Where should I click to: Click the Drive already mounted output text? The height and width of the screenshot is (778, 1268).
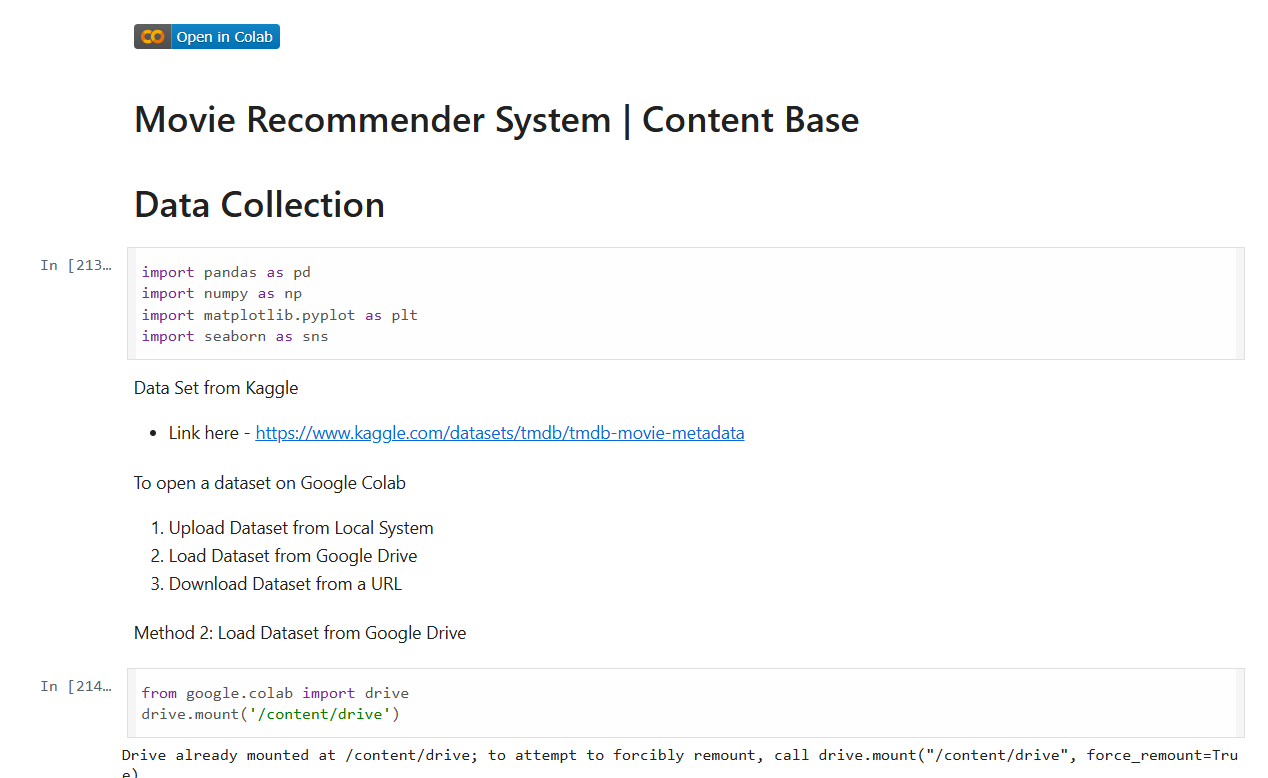[600, 755]
